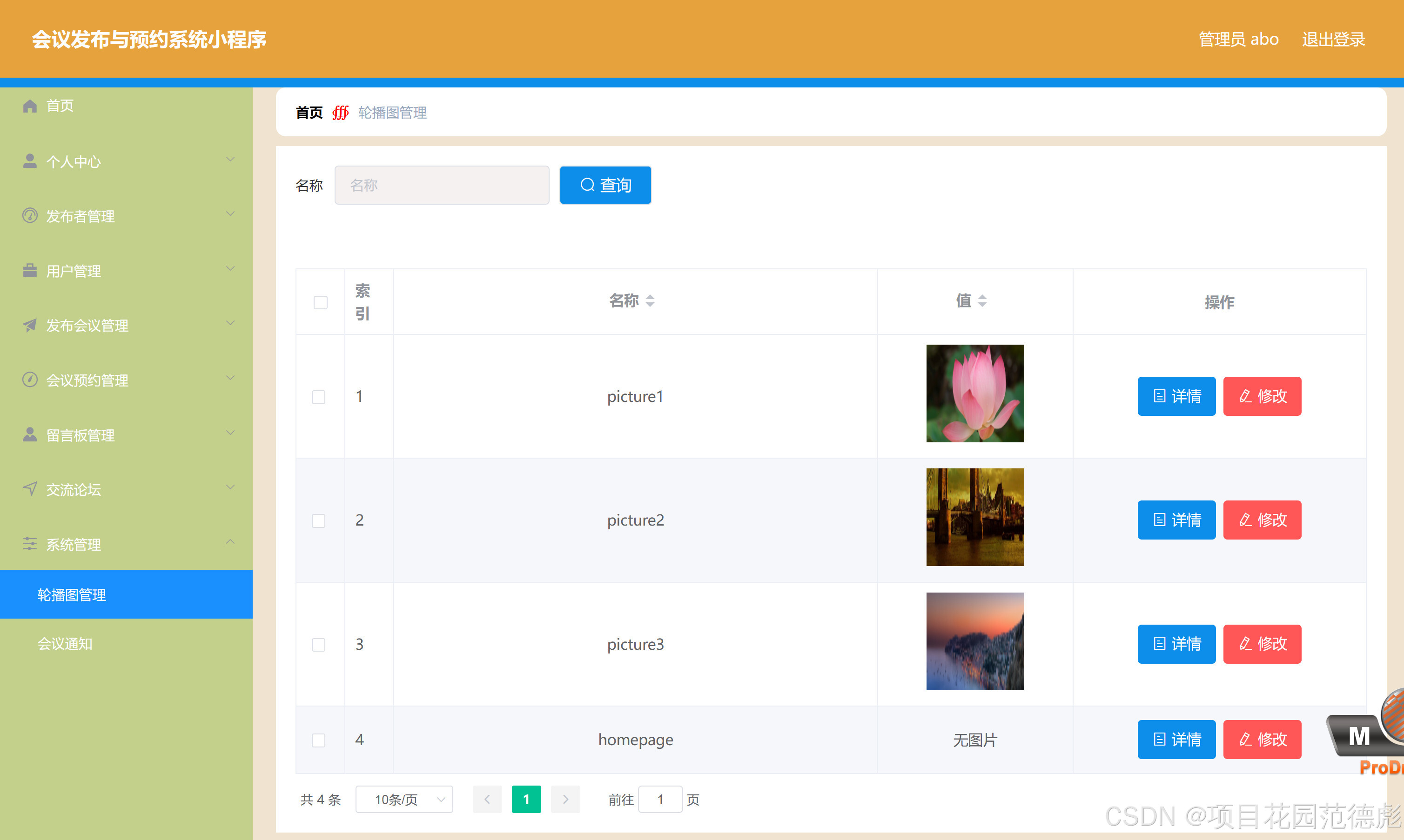Image resolution: width=1404 pixels, height=840 pixels.
Task: Open the 10条/页 page size dropdown
Action: [x=404, y=799]
